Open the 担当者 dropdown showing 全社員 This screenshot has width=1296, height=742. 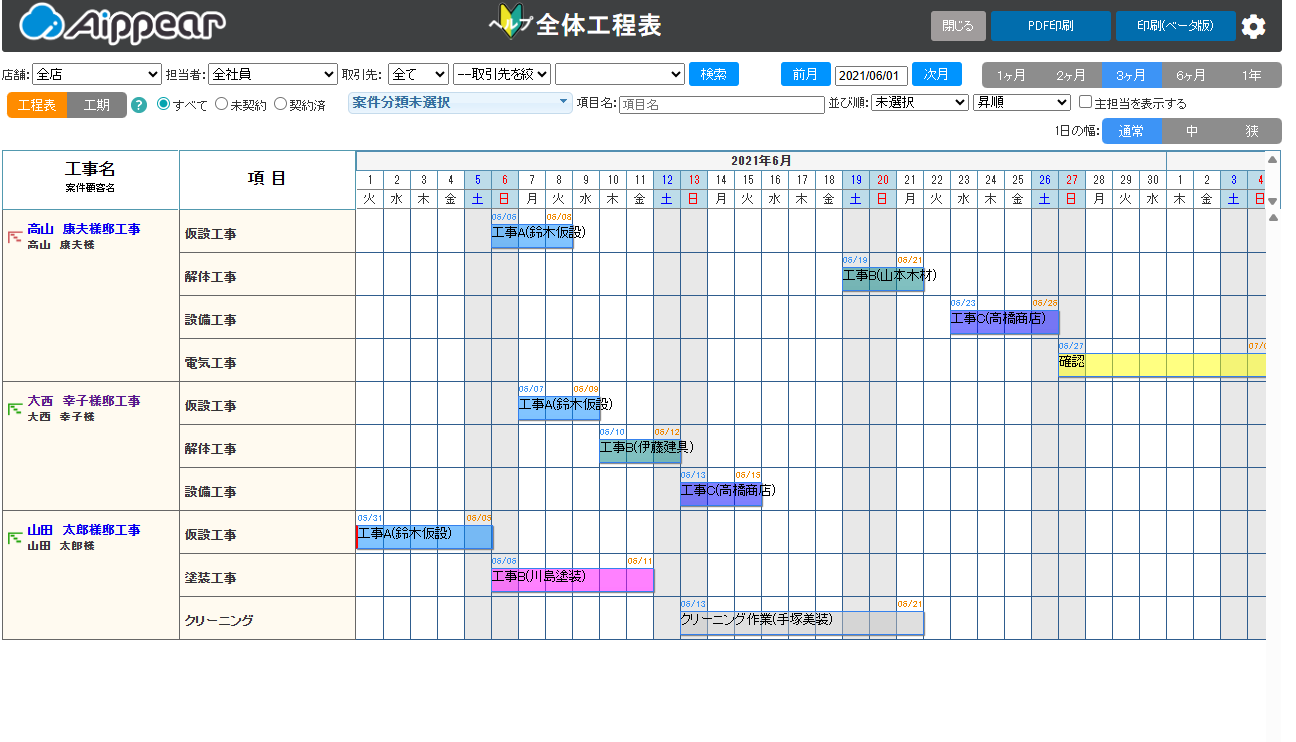coord(273,74)
